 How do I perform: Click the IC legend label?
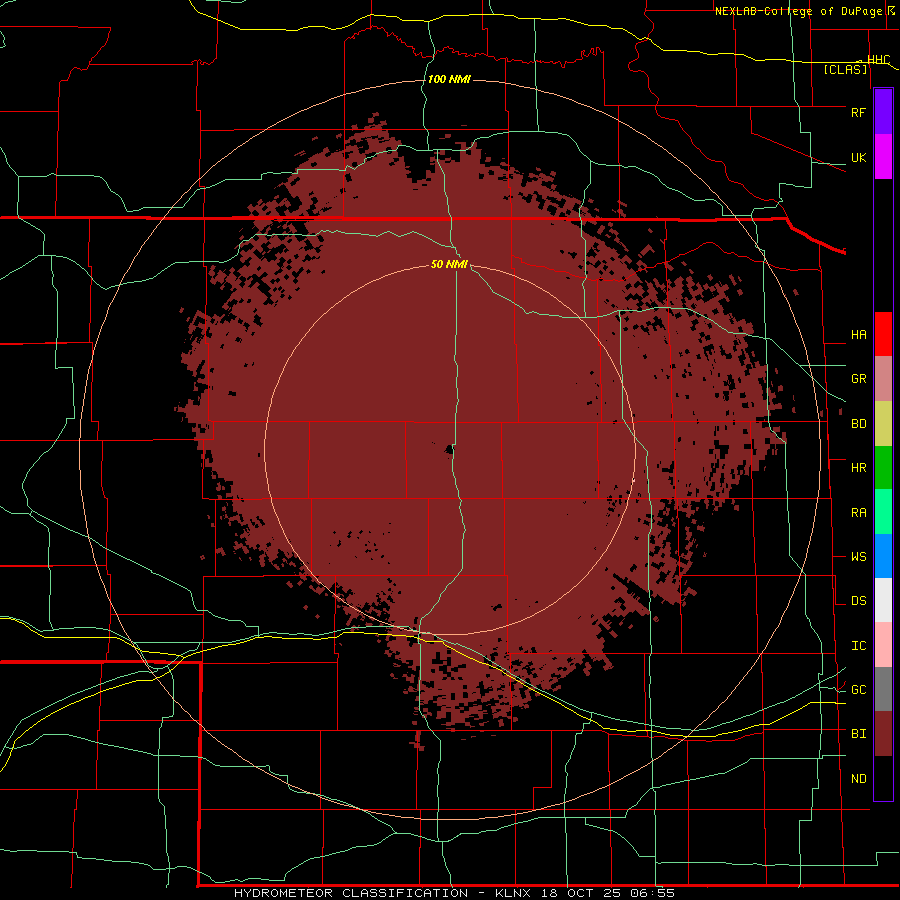click(858, 646)
